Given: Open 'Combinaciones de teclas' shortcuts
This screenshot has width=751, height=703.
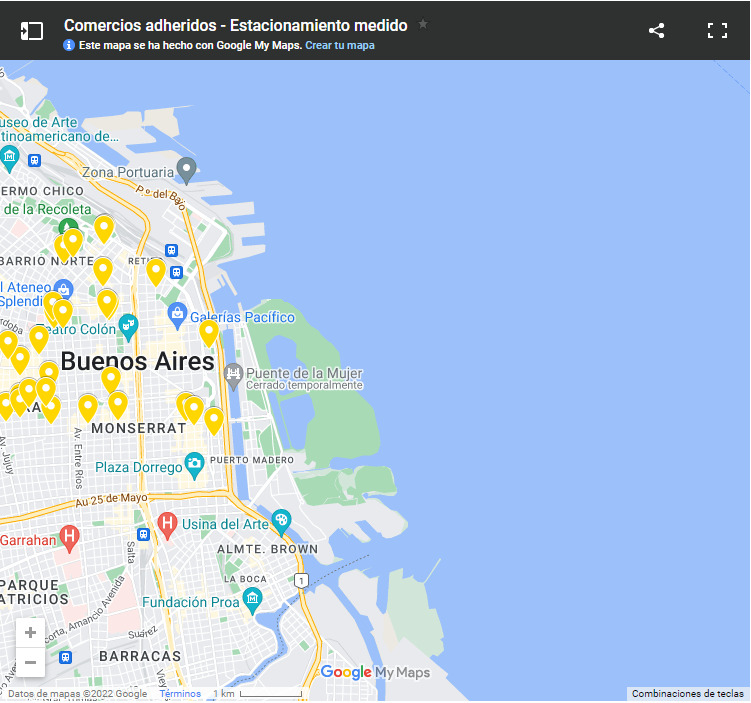Looking at the screenshot, I should click(687, 693).
